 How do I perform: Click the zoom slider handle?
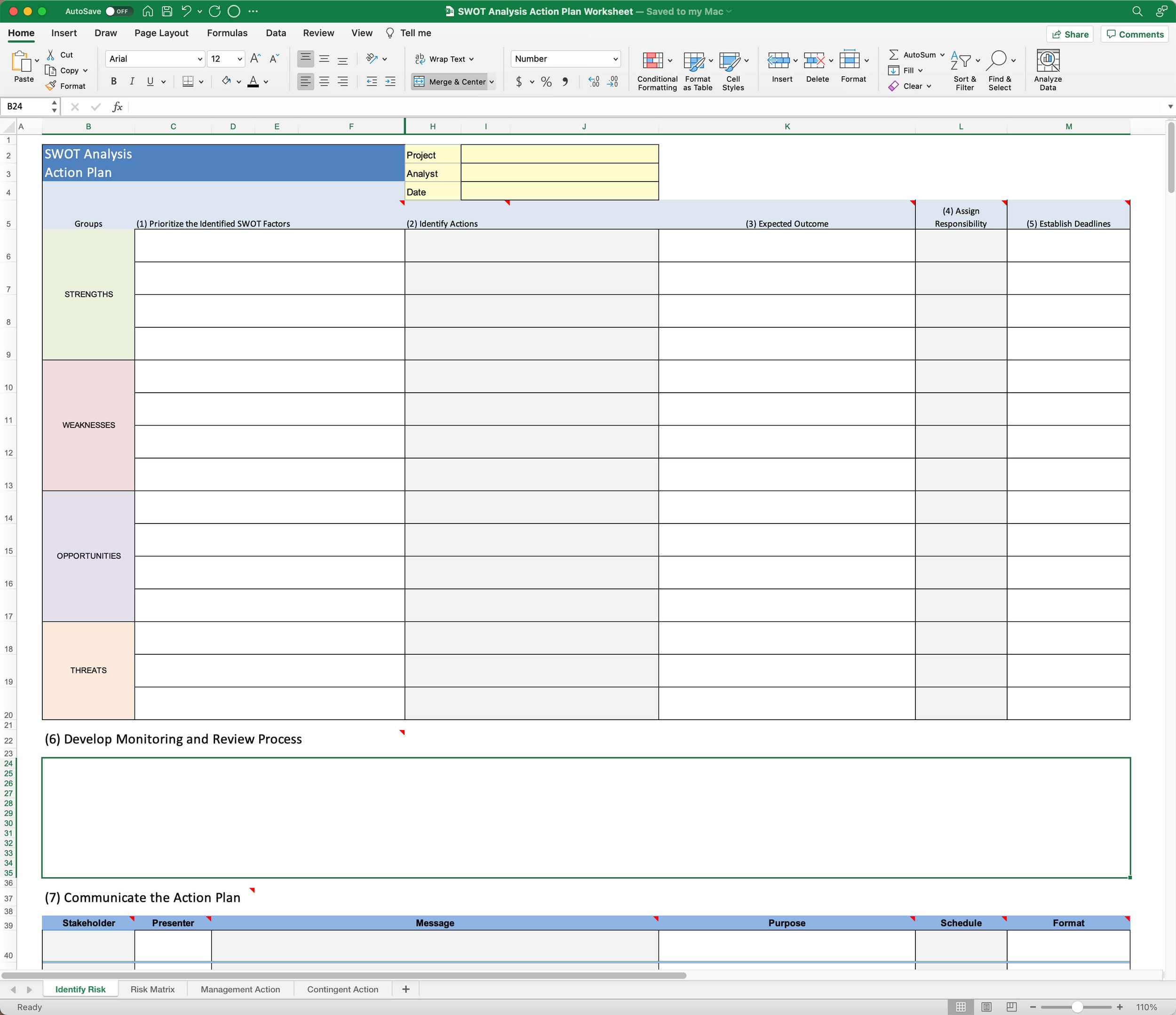click(1077, 1007)
